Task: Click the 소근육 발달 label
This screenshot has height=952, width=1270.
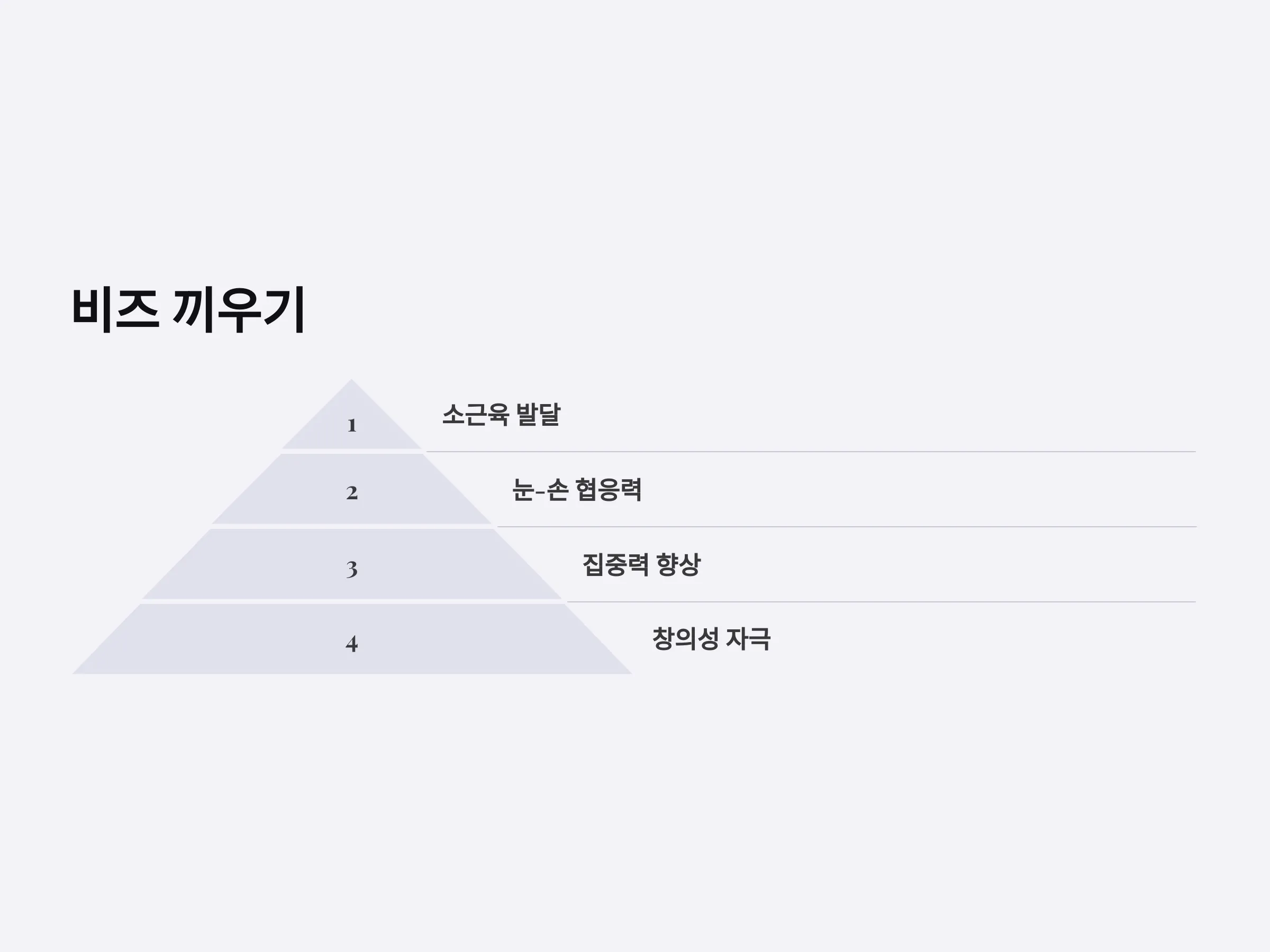Action: [501, 414]
